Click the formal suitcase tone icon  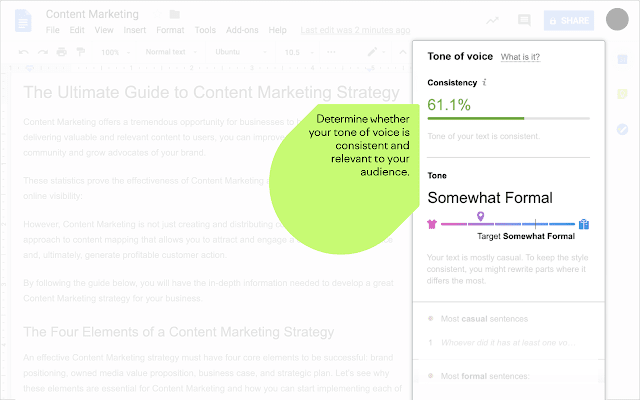pos(584,224)
